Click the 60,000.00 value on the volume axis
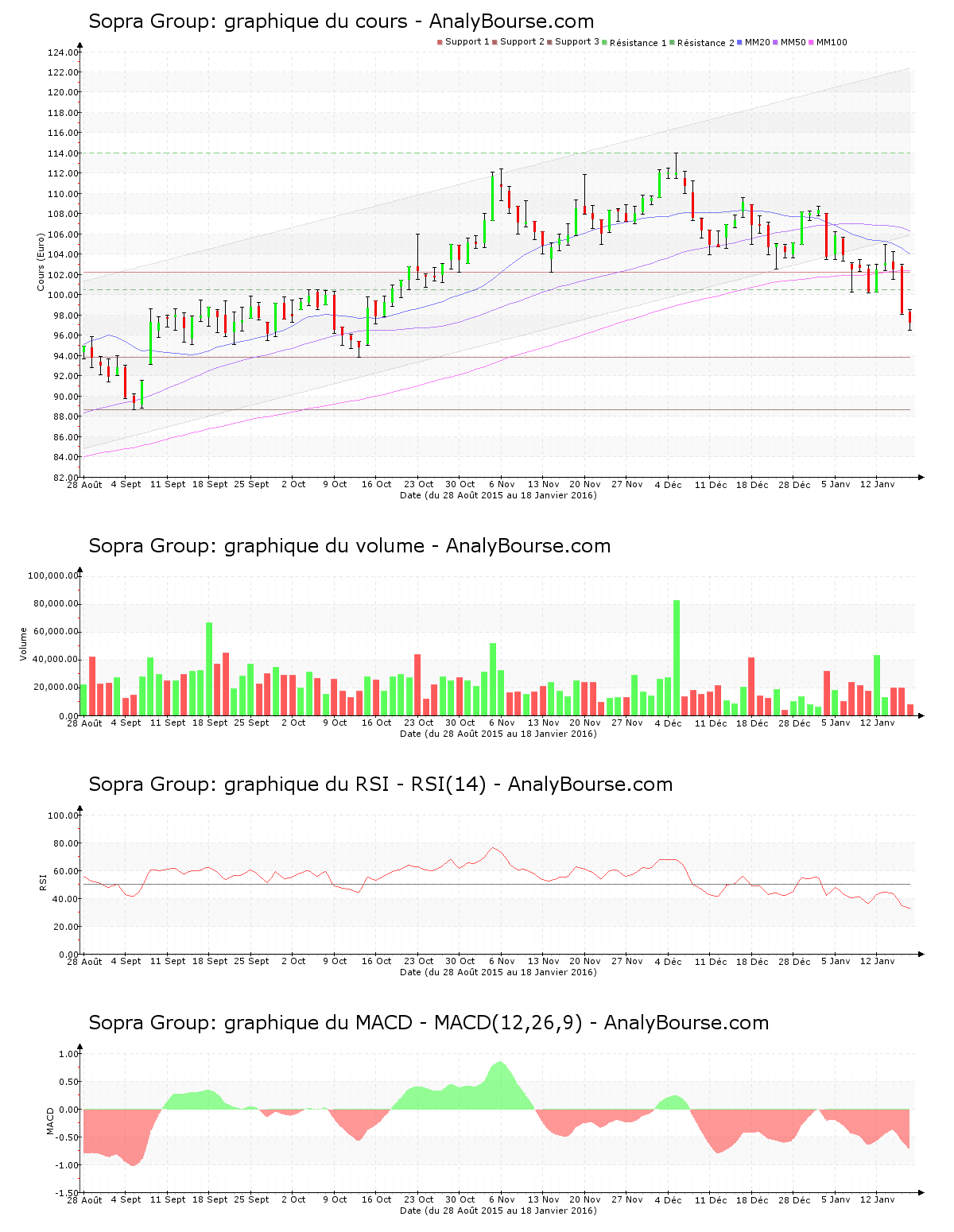 pyautogui.click(x=56, y=632)
